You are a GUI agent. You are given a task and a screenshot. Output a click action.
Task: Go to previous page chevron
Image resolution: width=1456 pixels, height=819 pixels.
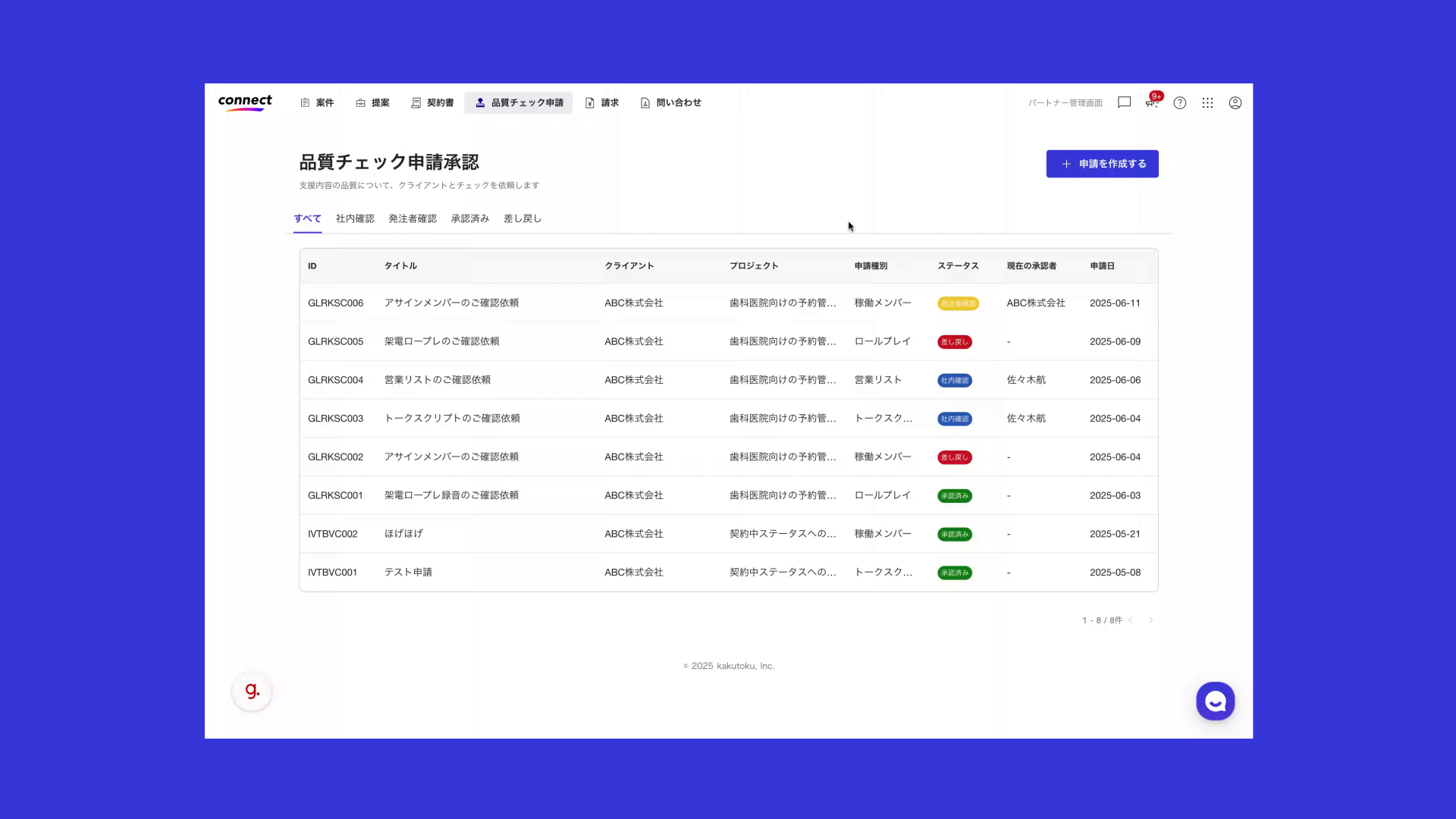pos(1131,620)
